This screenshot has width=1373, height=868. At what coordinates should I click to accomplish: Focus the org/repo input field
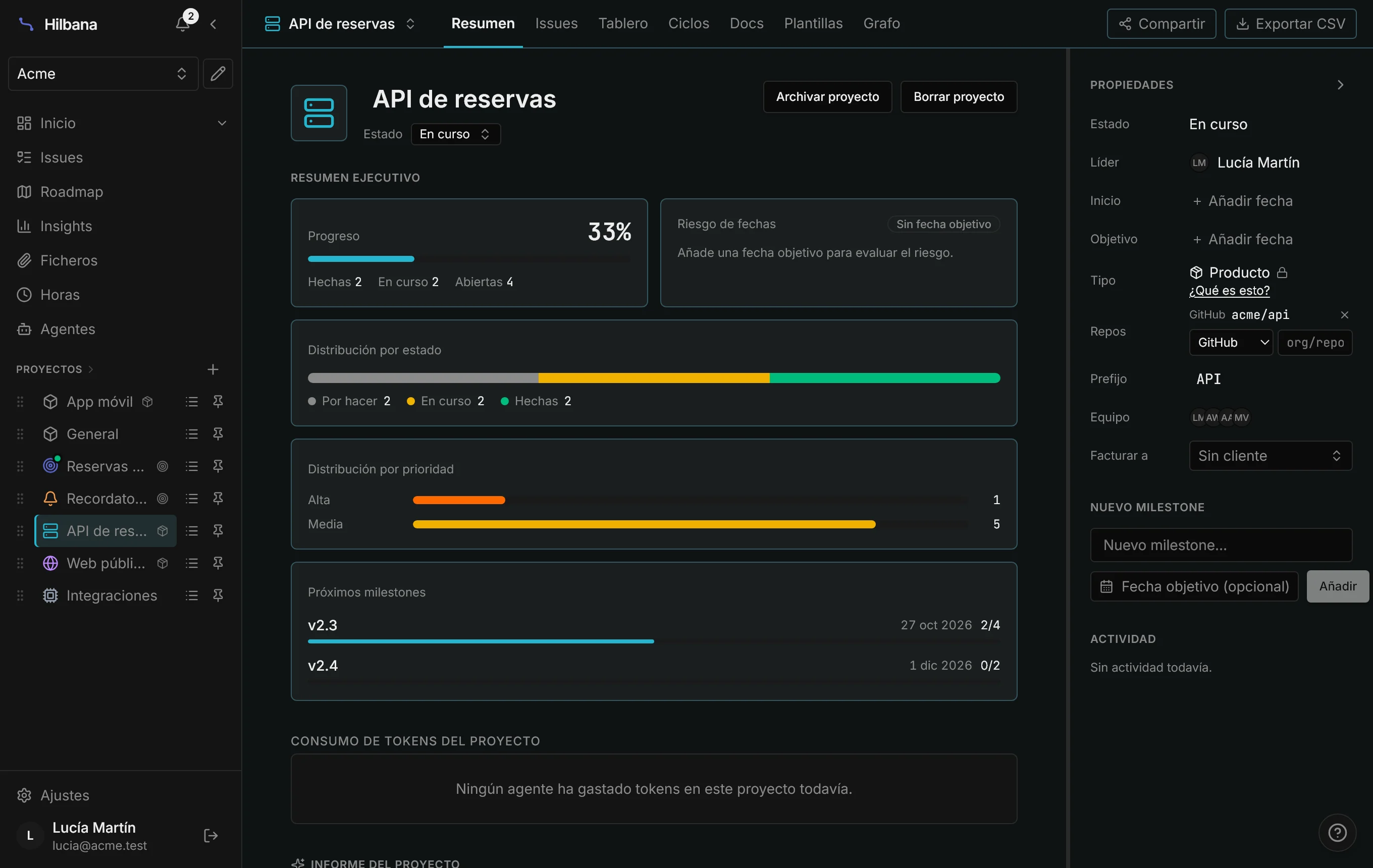point(1315,343)
